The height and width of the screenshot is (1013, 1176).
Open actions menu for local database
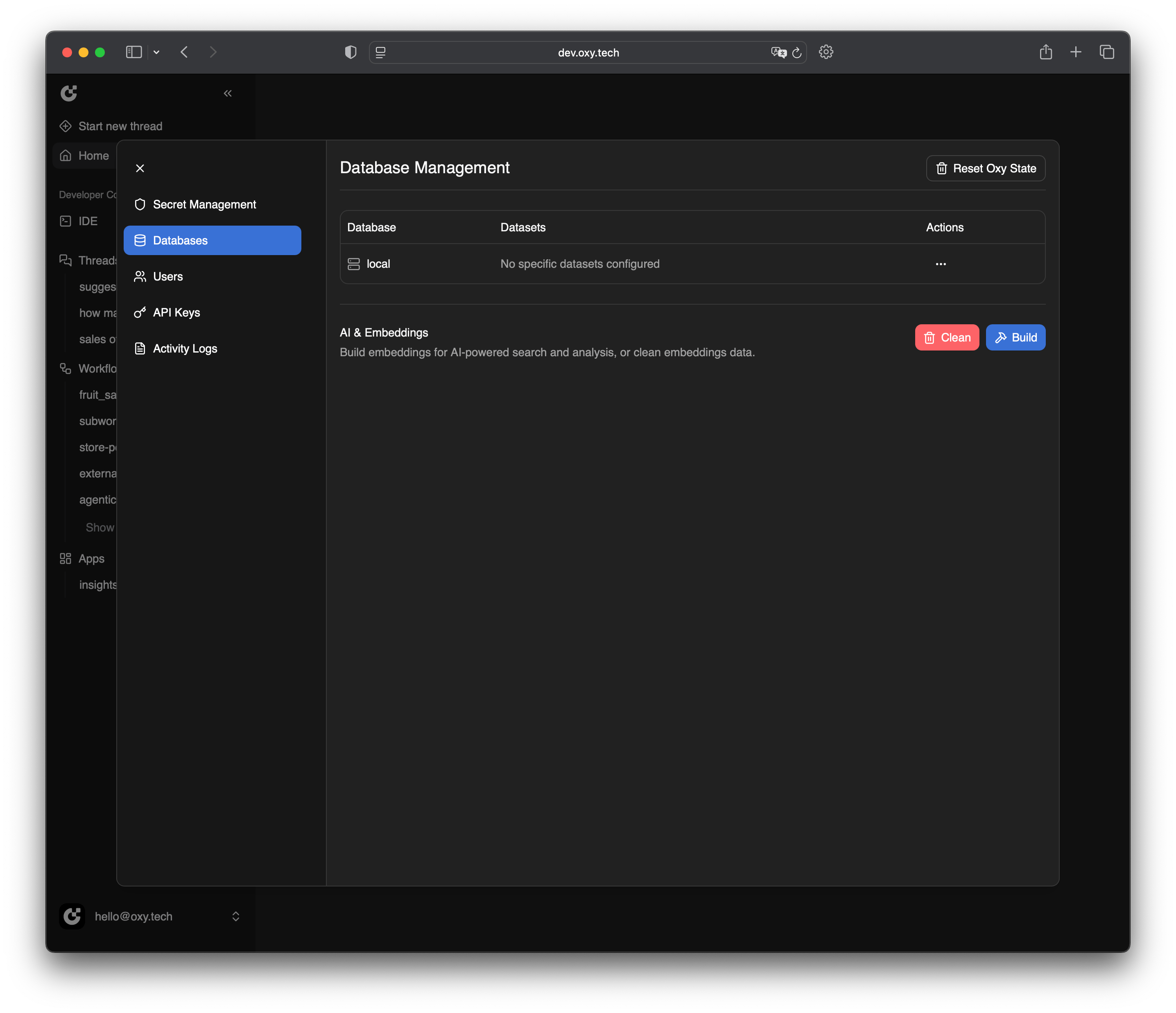tap(941, 264)
